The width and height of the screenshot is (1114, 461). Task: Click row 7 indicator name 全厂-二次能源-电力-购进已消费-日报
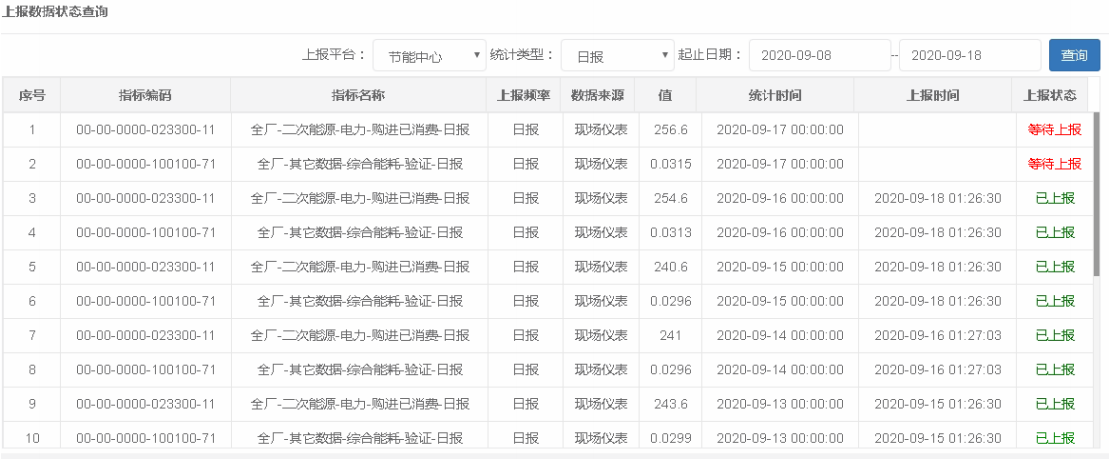tap(360, 335)
